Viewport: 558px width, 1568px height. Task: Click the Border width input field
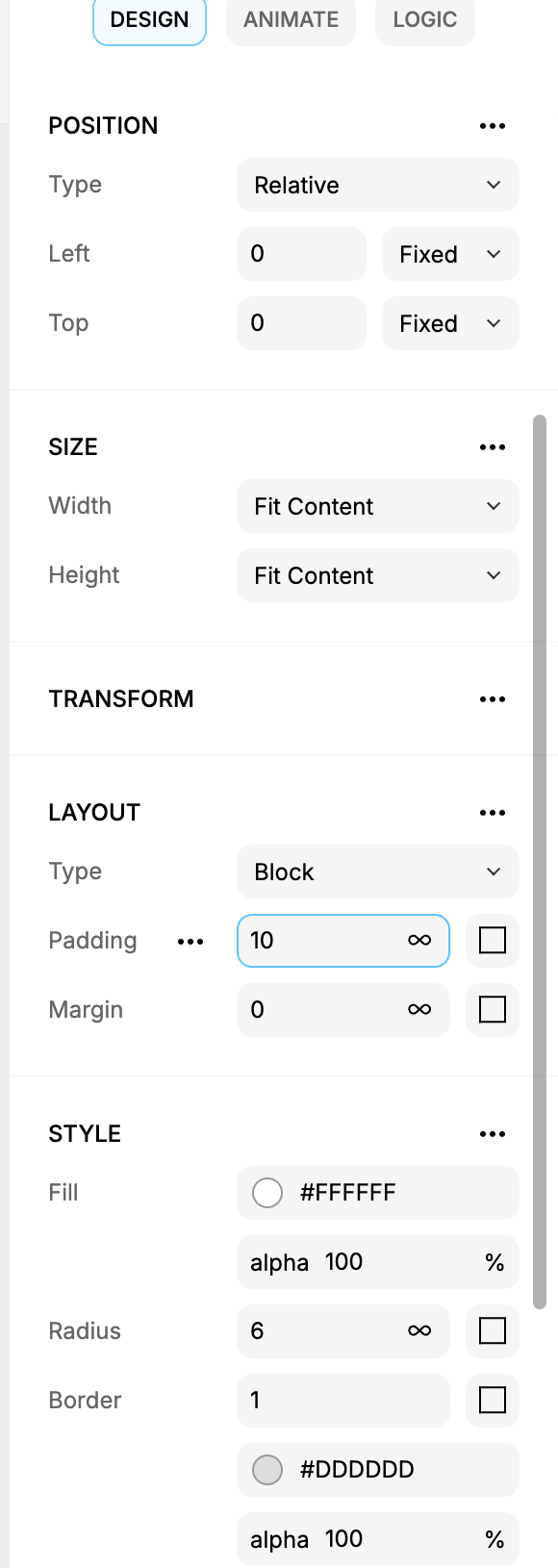343,1401
